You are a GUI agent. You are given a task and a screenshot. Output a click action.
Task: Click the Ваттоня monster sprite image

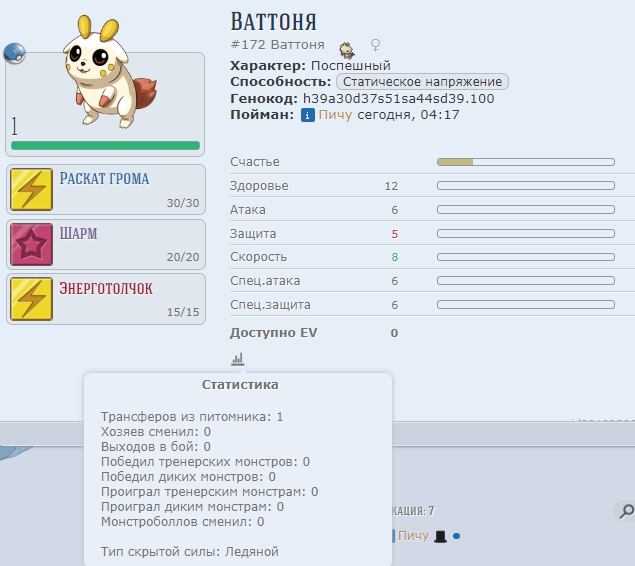coord(110,72)
